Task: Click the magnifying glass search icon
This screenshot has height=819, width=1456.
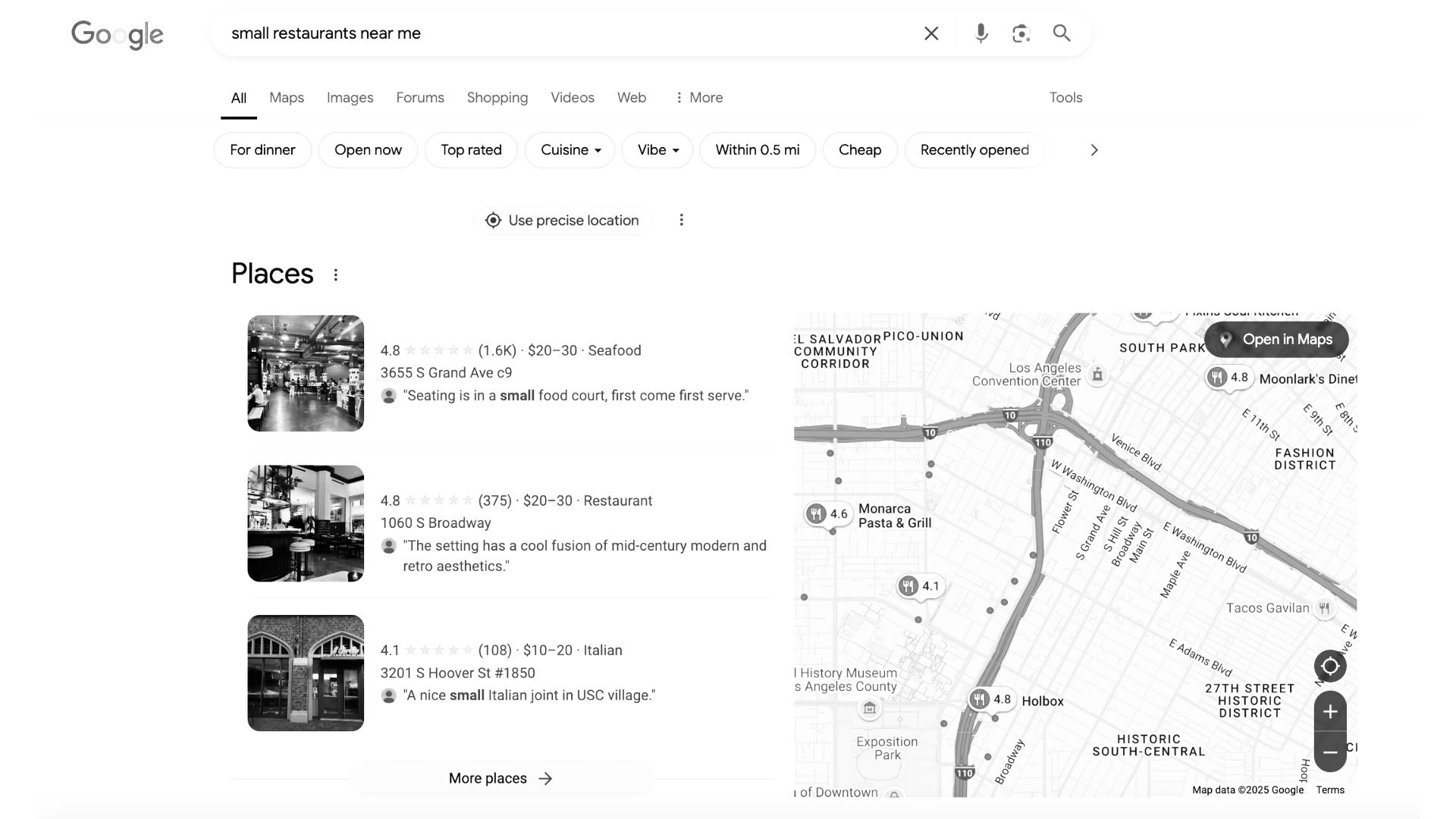Action: pyautogui.click(x=1062, y=33)
